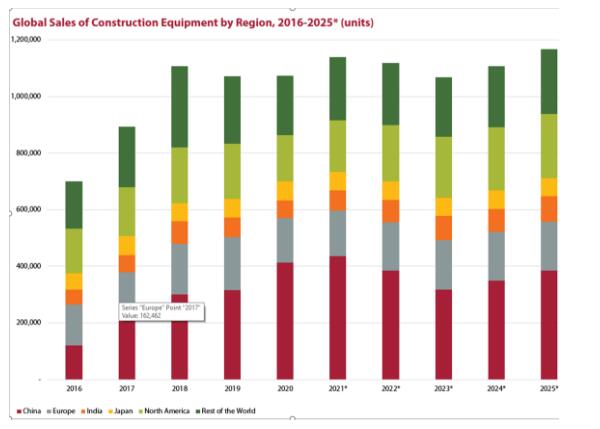The image size is (600, 429).
Task: Select the 2019 Europe bar segment
Action: [x=232, y=264]
